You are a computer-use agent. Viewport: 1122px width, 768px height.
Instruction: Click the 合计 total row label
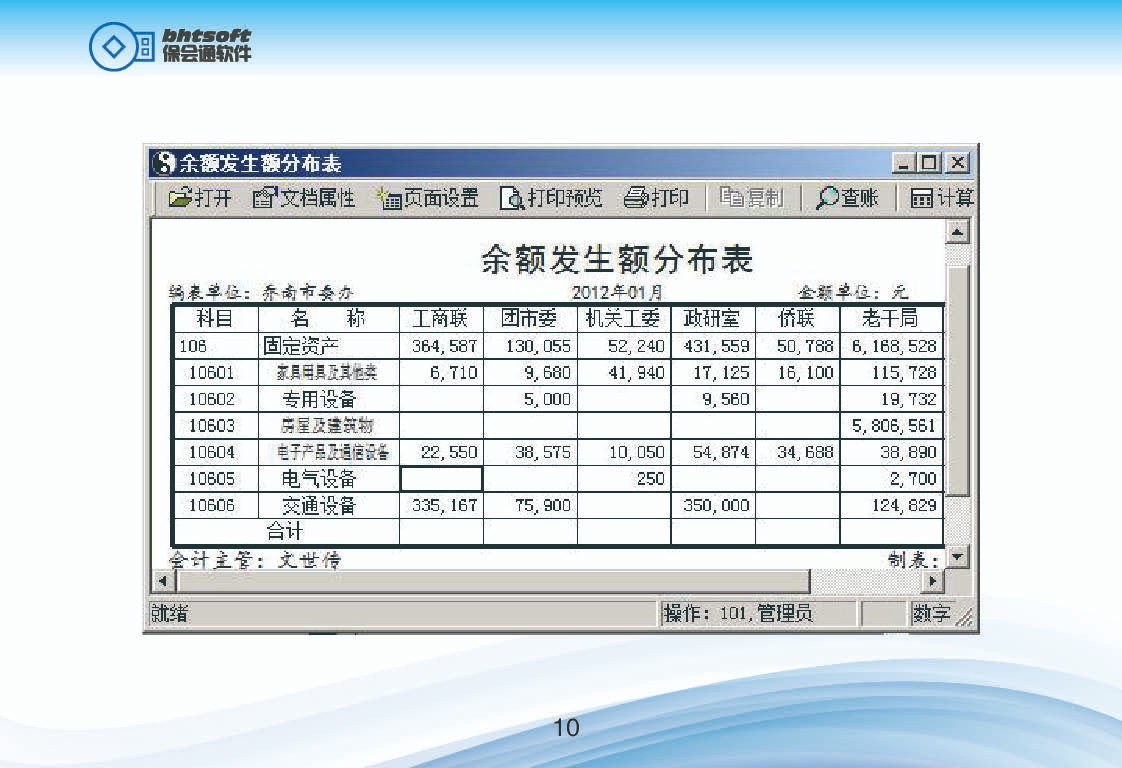point(285,532)
